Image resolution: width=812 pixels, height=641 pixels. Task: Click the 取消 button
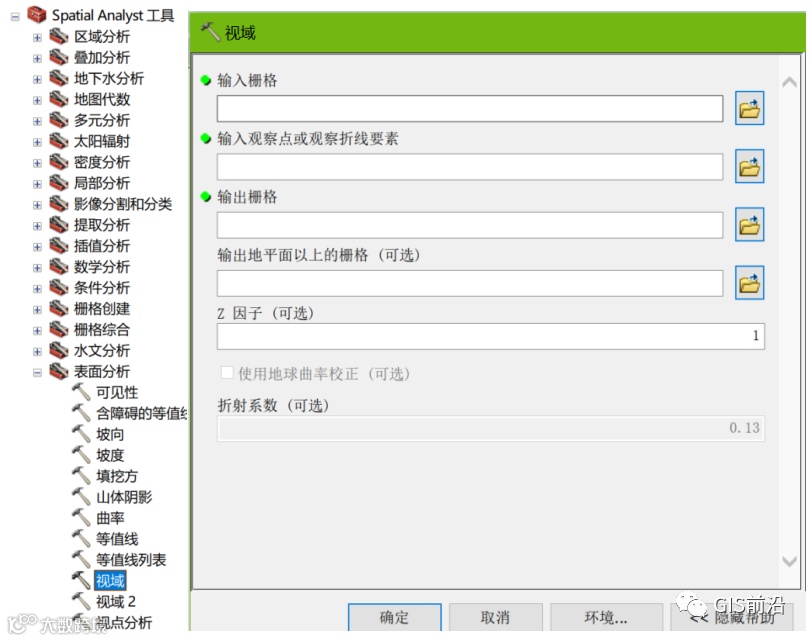(x=496, y=617)
